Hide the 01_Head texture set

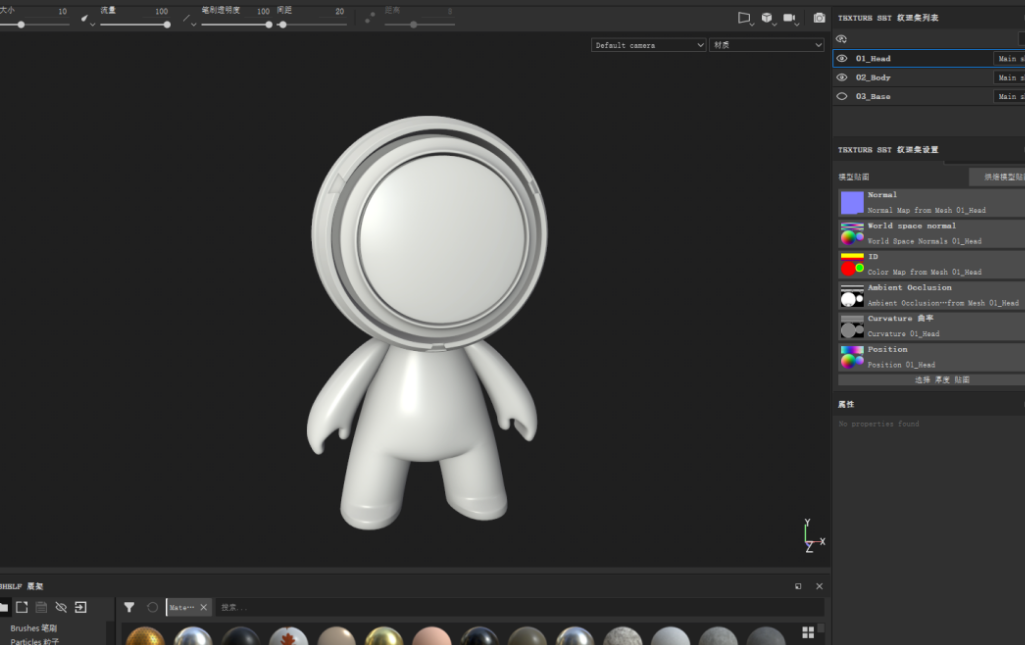point(842,59)
